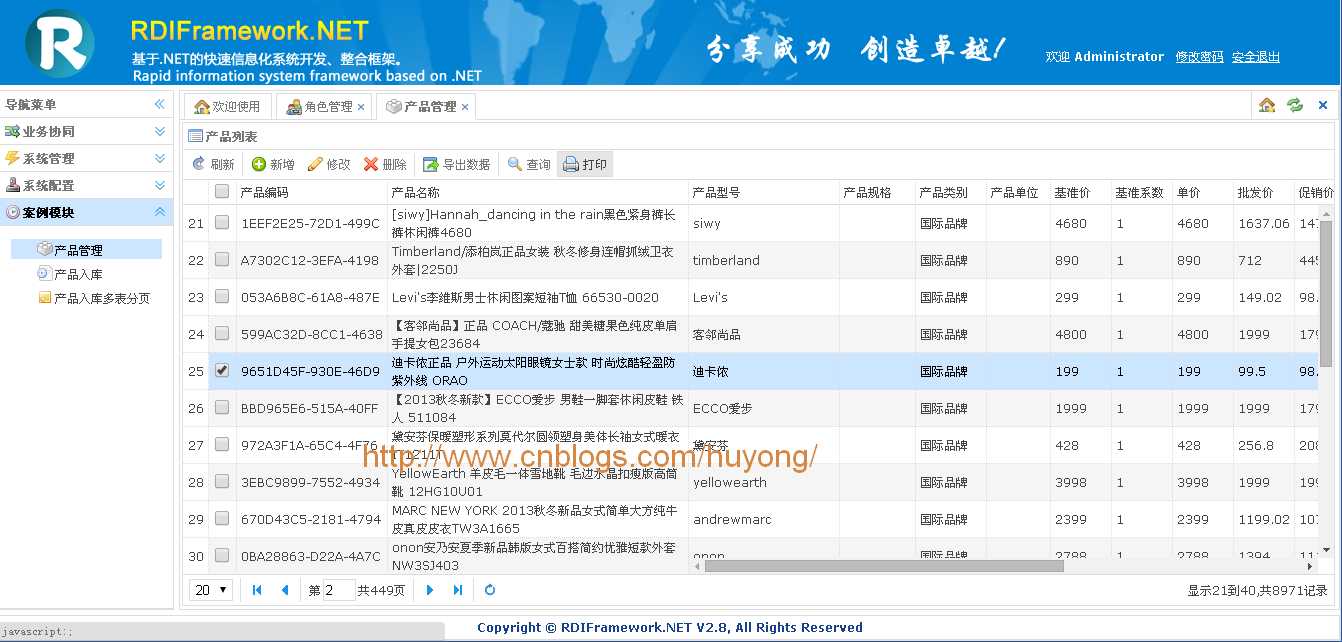Go to the last page
Viewport: 1342px width, 642px height.
(458, 590)
